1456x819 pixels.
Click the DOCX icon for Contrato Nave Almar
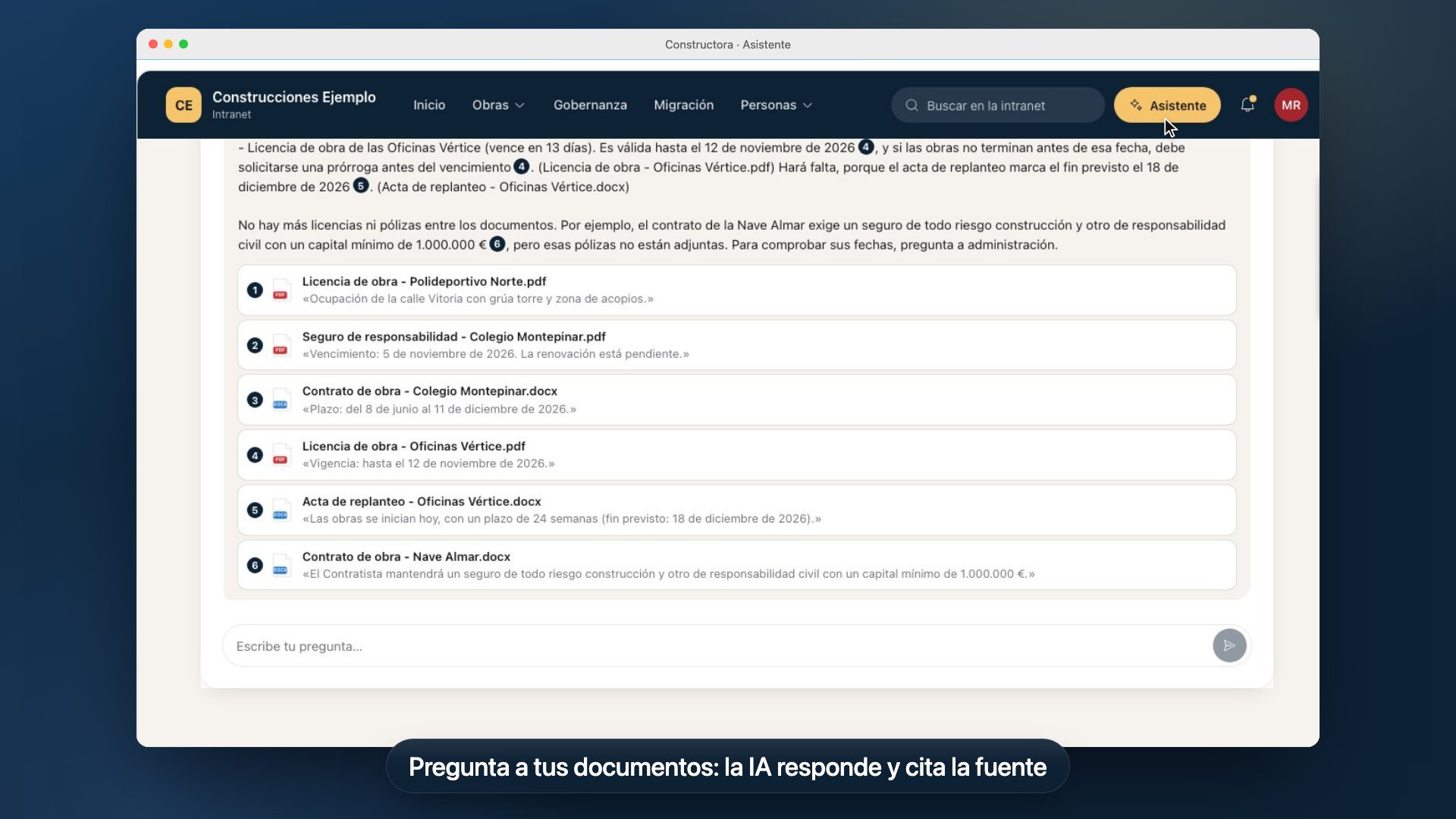click(x=281, y=566)
